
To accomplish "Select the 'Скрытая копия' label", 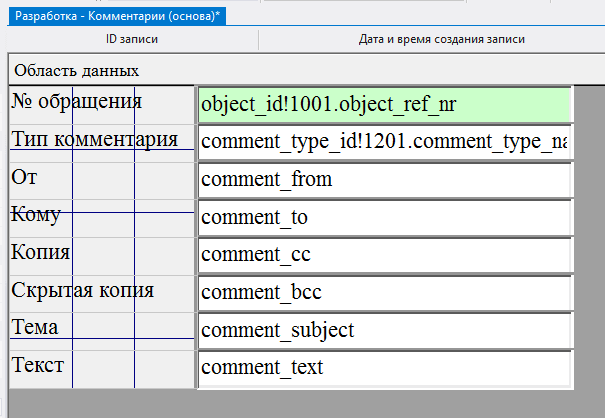I will click(82, 290).
